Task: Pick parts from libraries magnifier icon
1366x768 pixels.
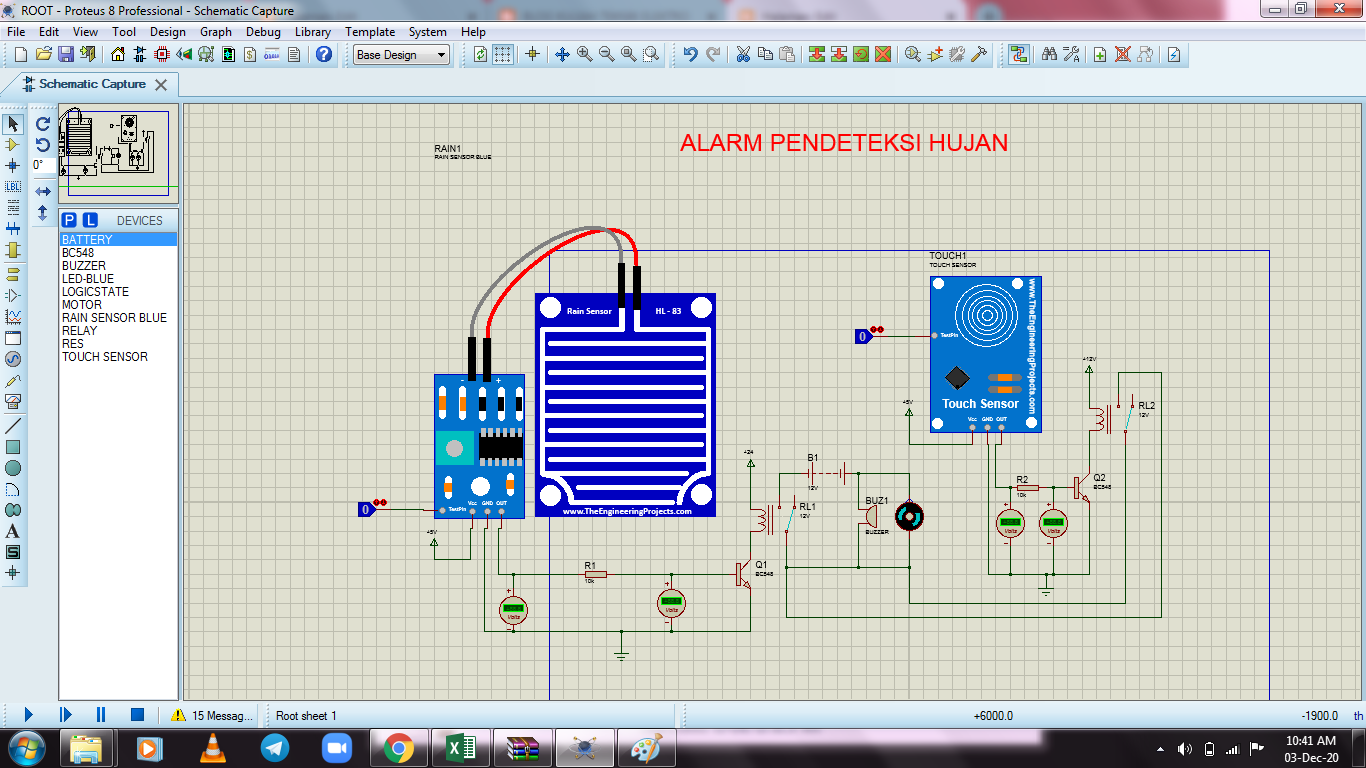Action: [x=913, y=54]
